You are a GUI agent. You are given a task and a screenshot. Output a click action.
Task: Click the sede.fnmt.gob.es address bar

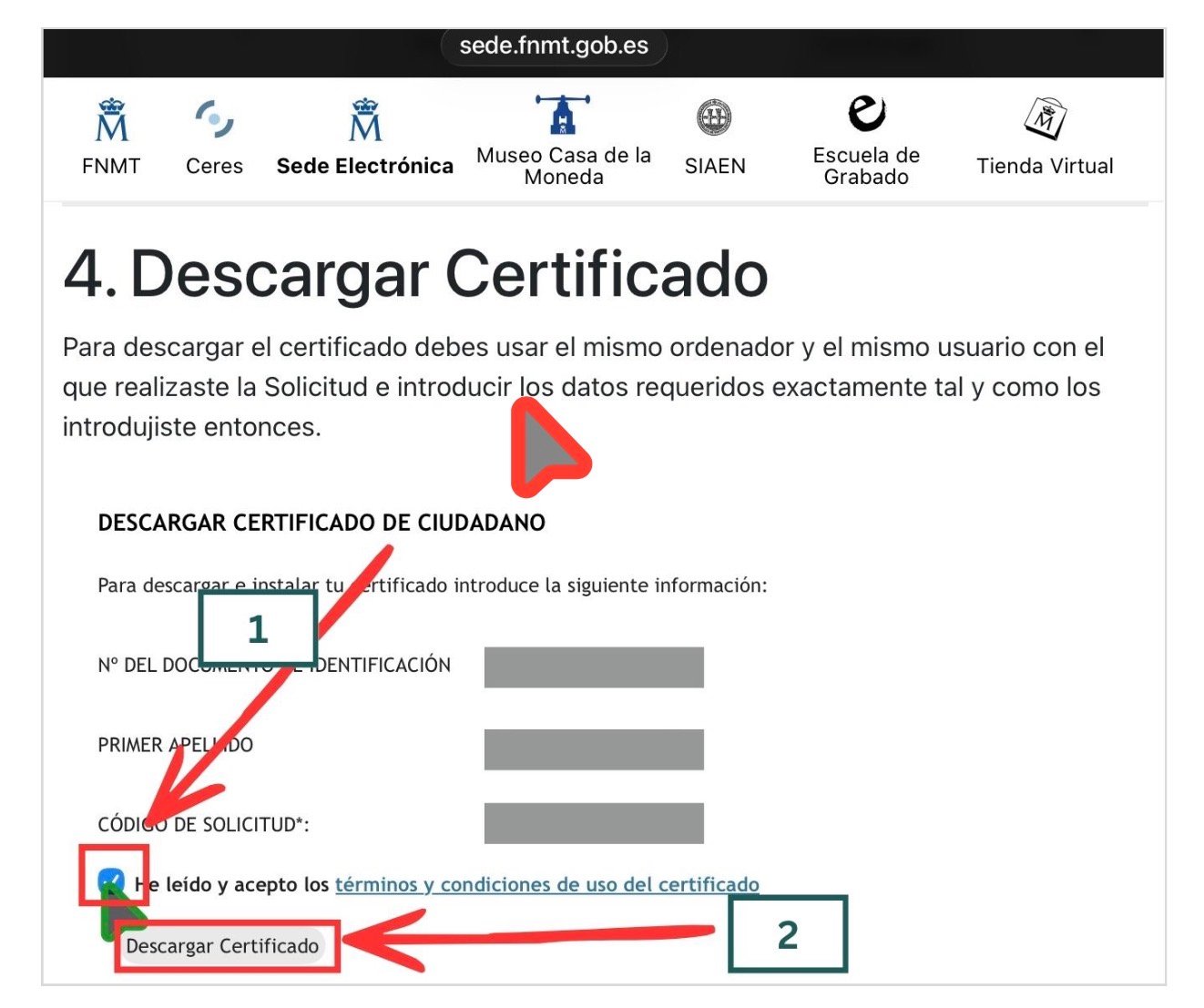(555, 47)
